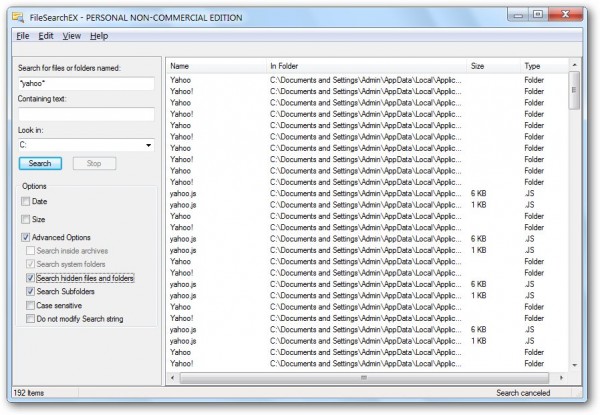This screenshot has height=415, width=600.
Task: Click the horizontal scrollbar thumb
Action: click(x=364, y=378)
